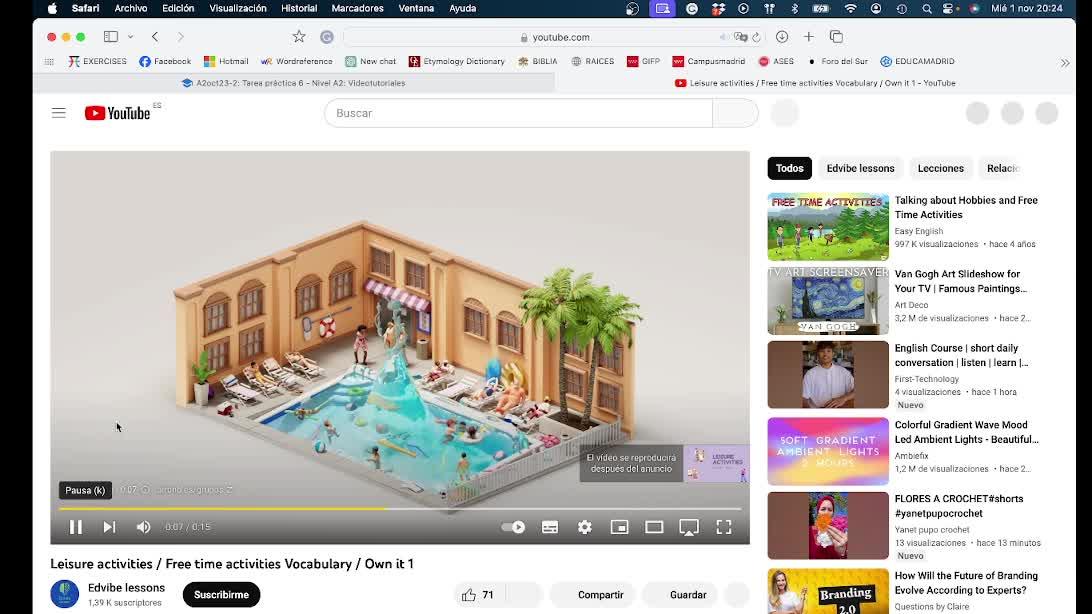Screen dimensions: 1092x614
Task: Select the Edvibe lessons filter chip
Action: click(860, 168)
